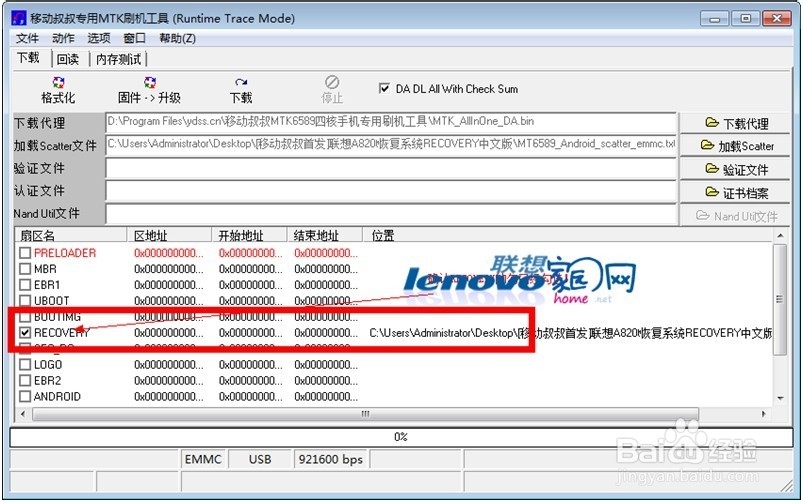This screenshot has height=504, width=803.
Task: Select the ANDROID partition row name
Action: (57, 396)
